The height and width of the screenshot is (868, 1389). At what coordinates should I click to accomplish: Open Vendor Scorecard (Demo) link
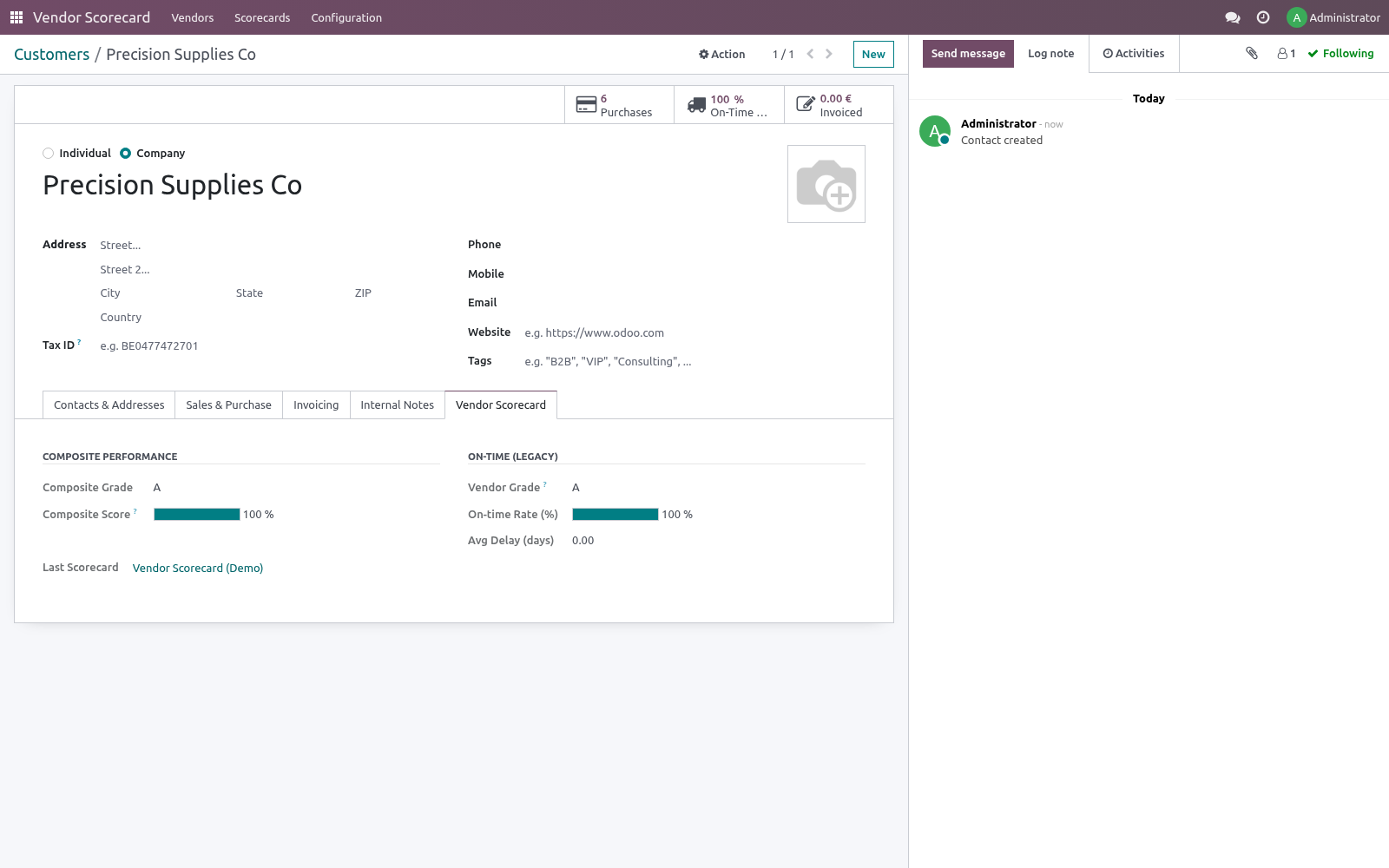pos(198,569)
